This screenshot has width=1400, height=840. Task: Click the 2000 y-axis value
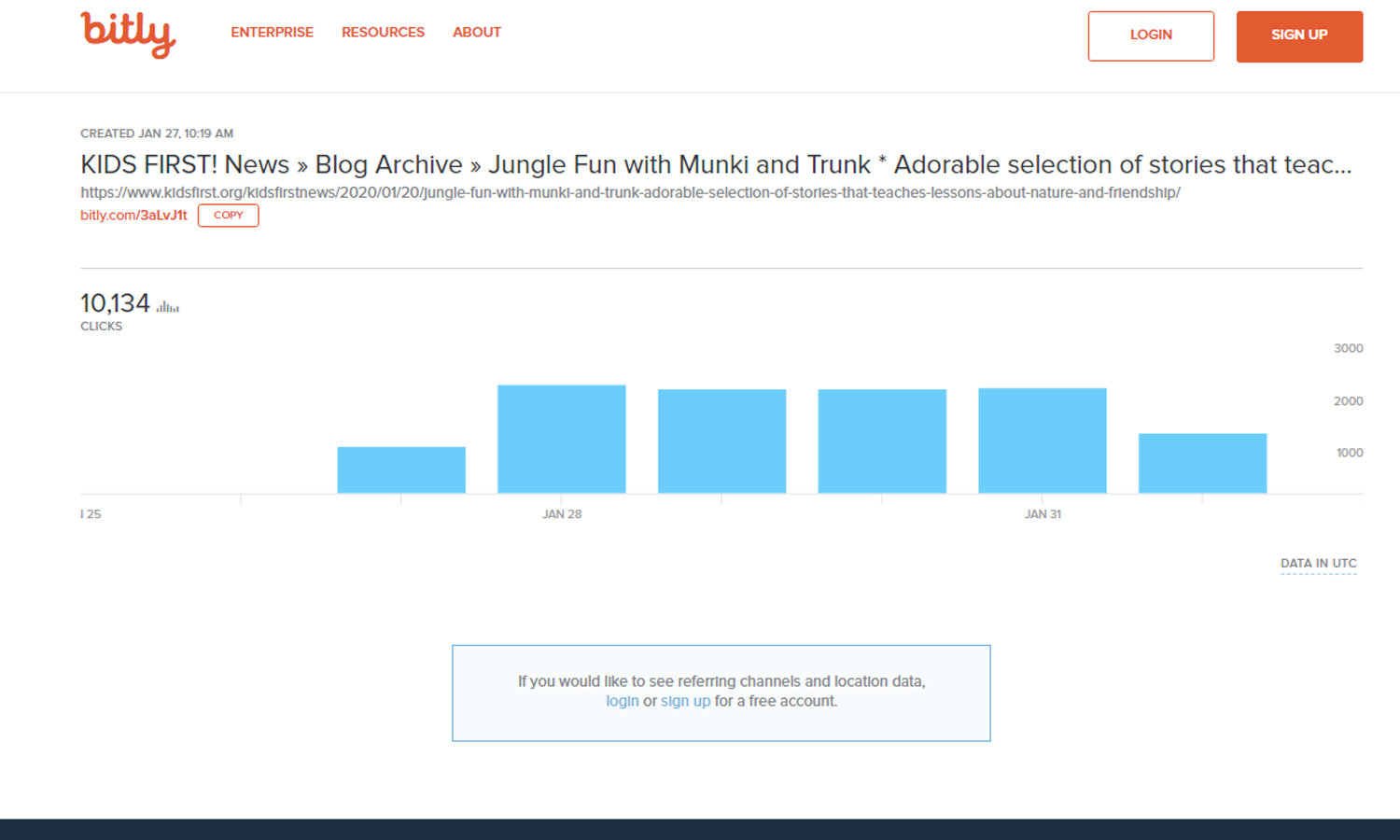coord(1349,401)
